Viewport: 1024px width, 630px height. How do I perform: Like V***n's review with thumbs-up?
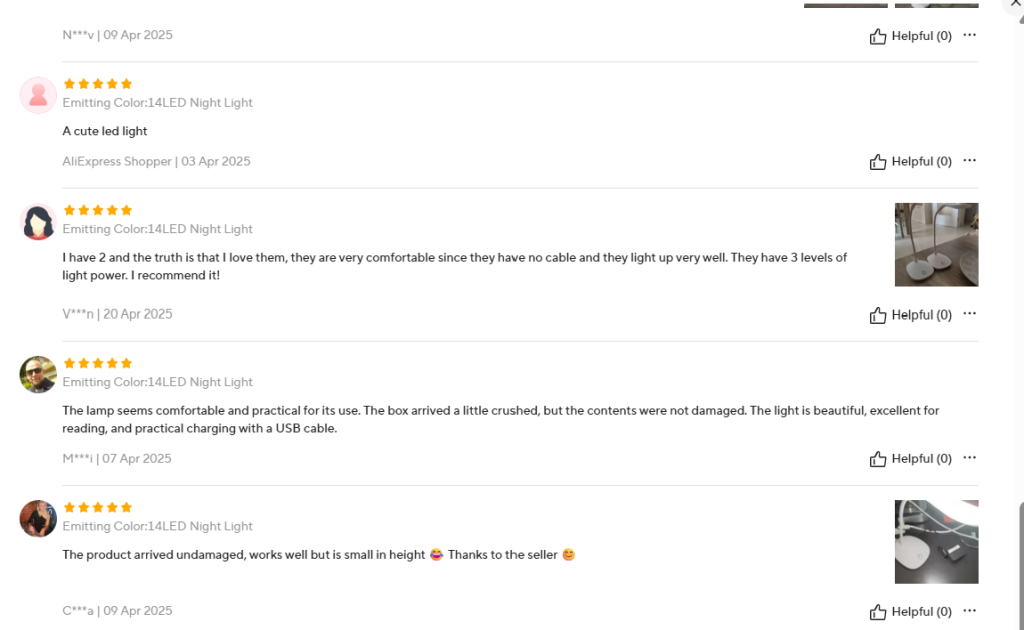pyautogui.click(x=878, y=315)
